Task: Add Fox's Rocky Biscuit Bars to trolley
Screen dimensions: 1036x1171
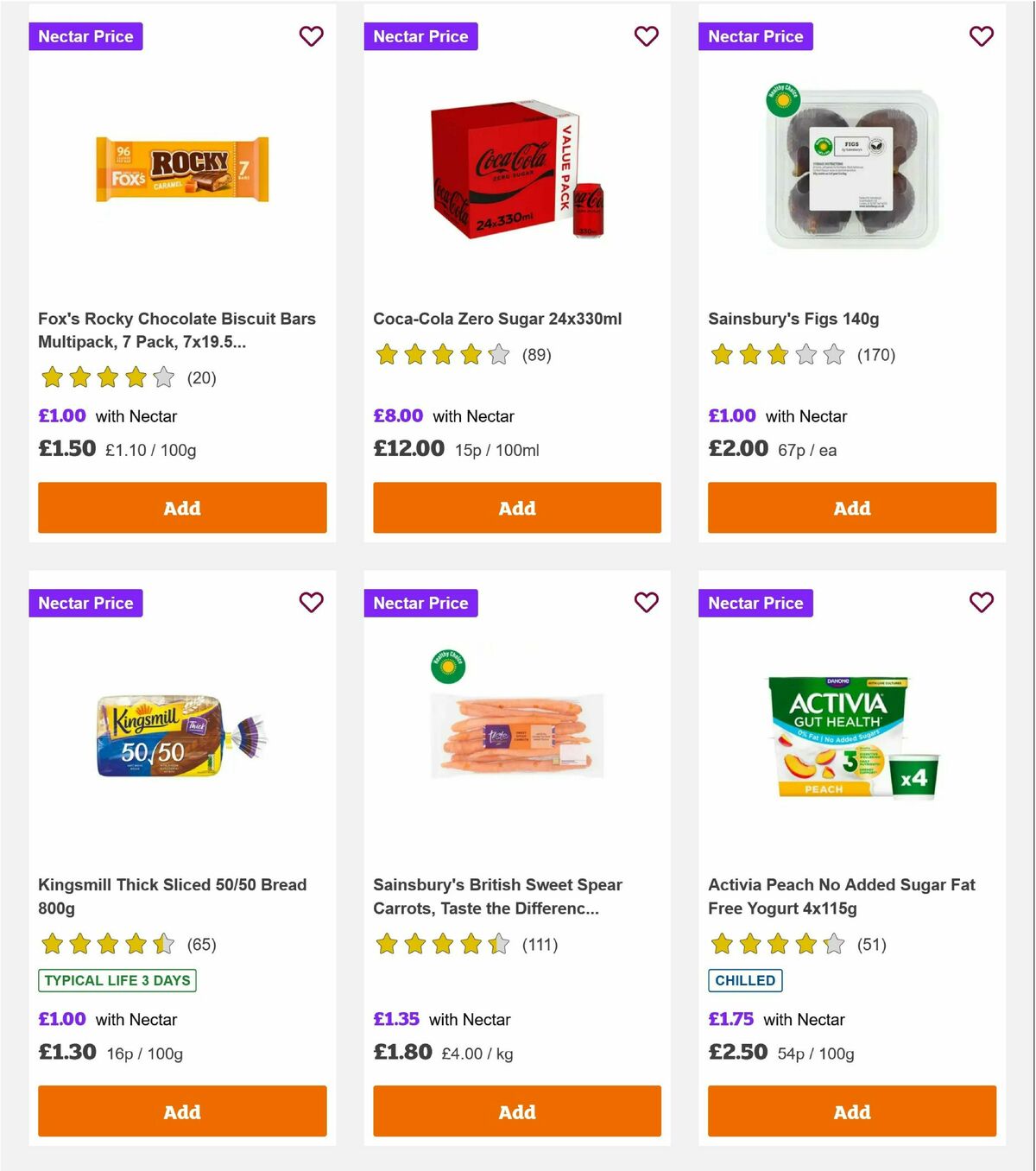Action: (x=181, y=508)
